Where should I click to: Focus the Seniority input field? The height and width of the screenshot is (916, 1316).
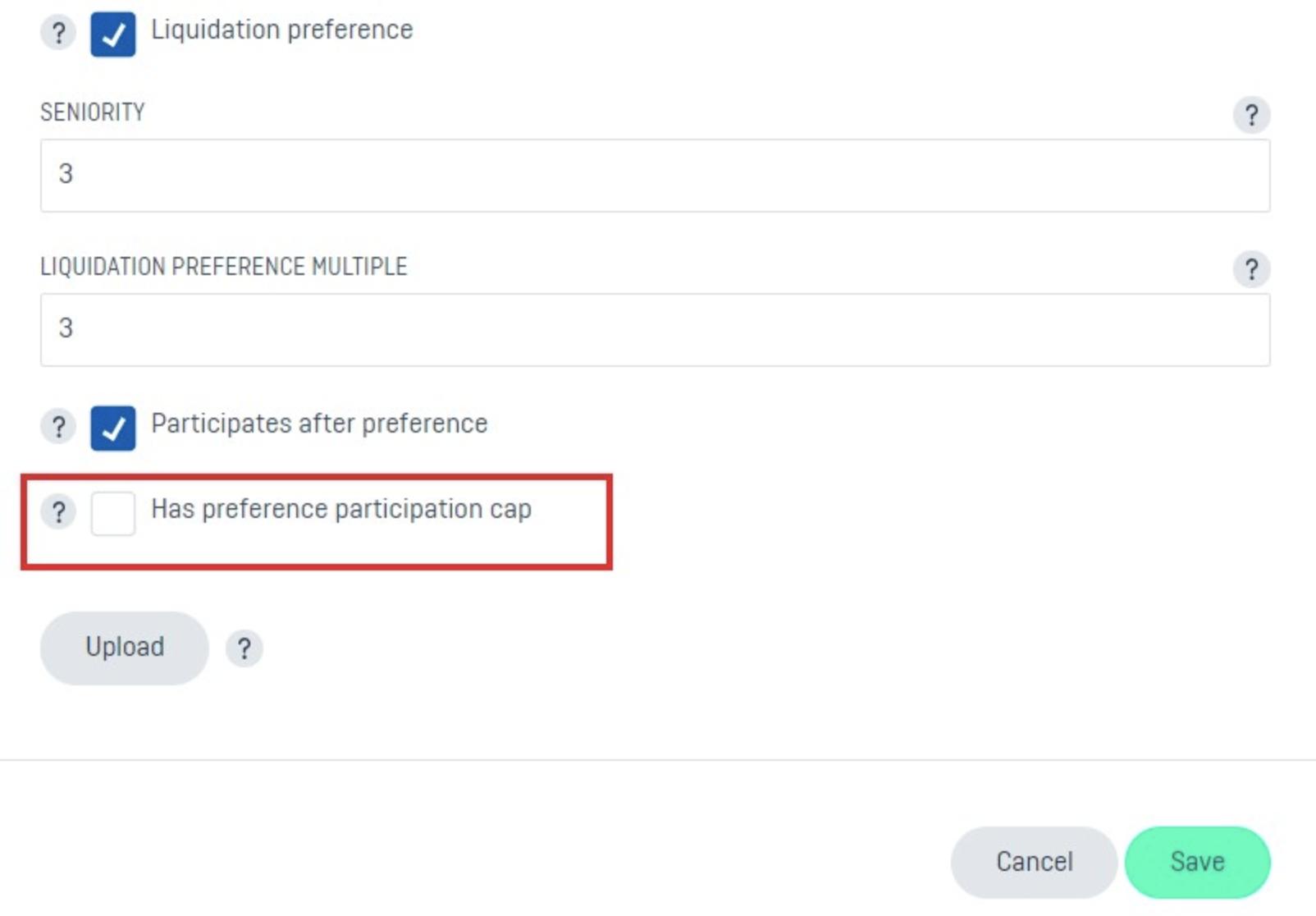pyautogui.click(x=655, y=175)
